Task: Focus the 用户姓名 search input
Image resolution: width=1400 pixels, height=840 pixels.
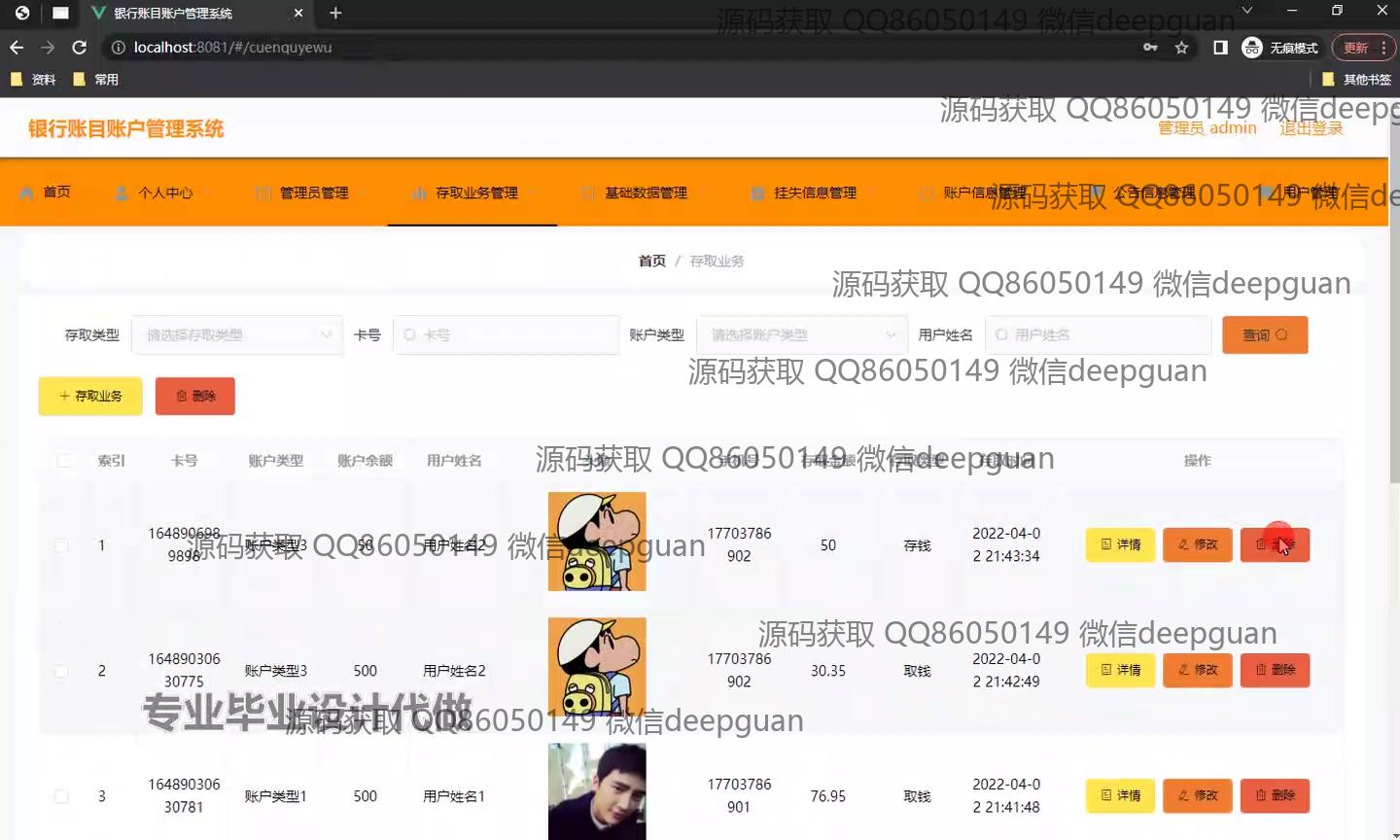Action: click(x=1098, y=334)
